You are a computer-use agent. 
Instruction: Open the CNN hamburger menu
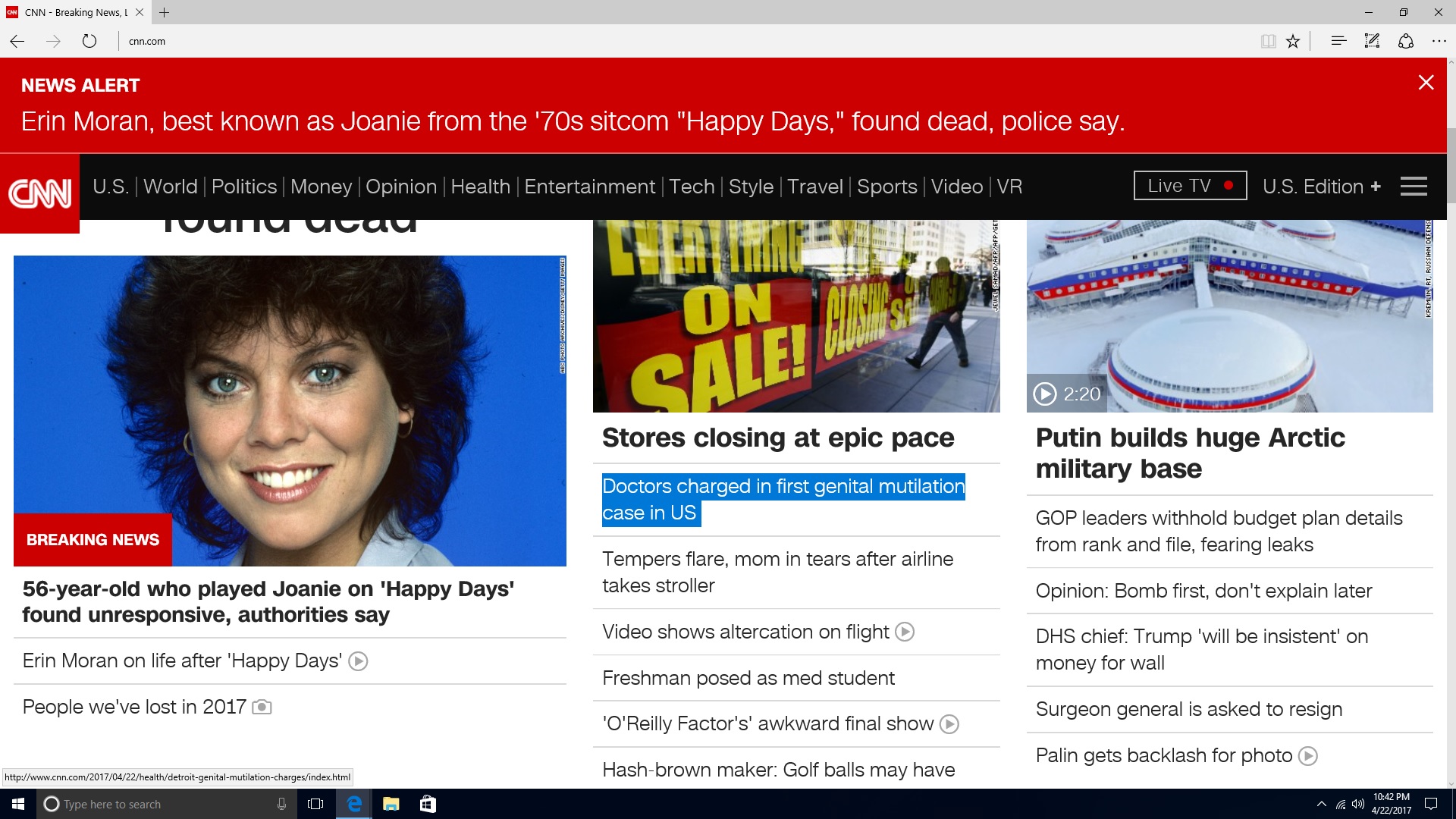click(1414, 187)
